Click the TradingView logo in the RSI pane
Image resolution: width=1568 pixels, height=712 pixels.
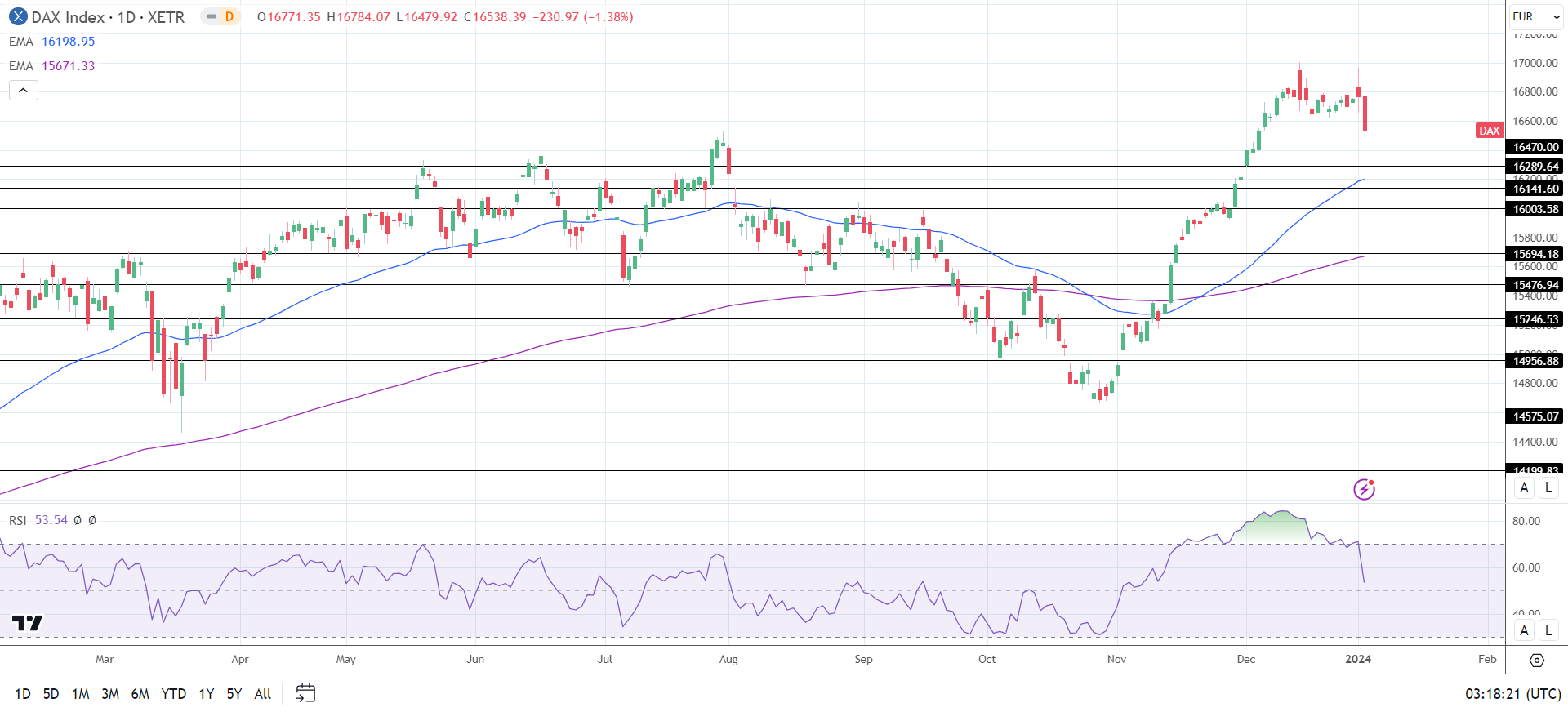(x=27, y=624)
